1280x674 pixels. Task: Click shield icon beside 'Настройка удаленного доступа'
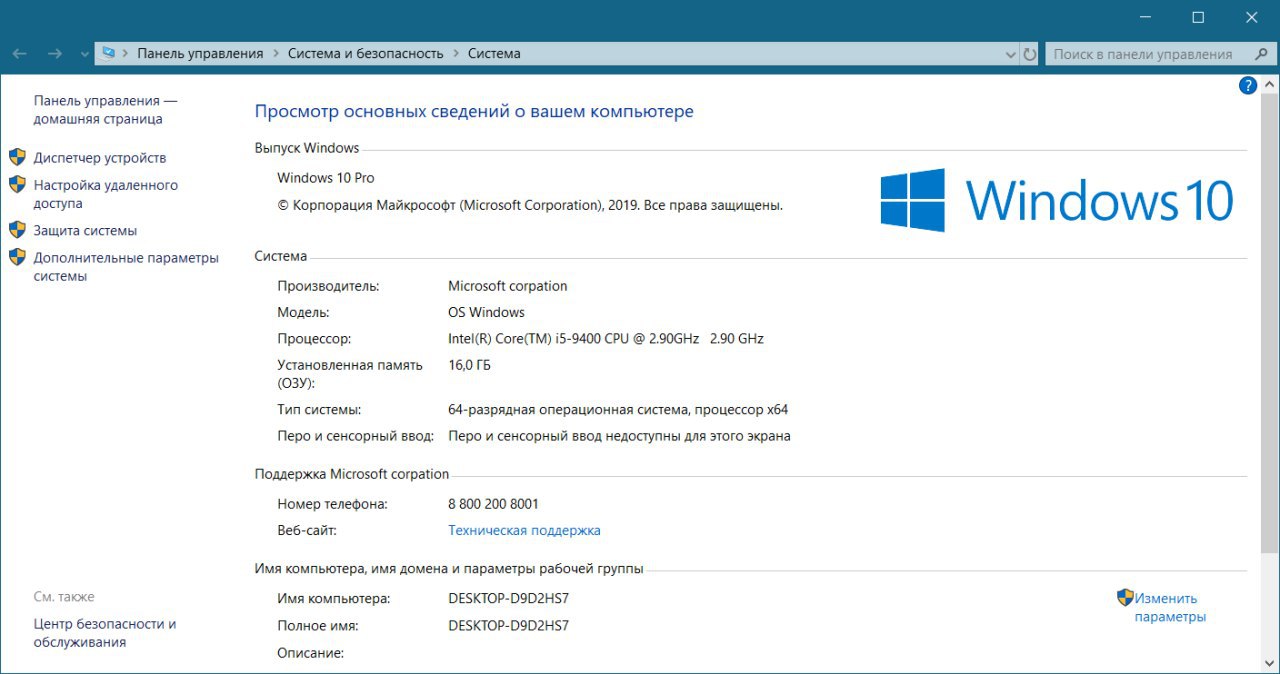(x=17, y=185)
